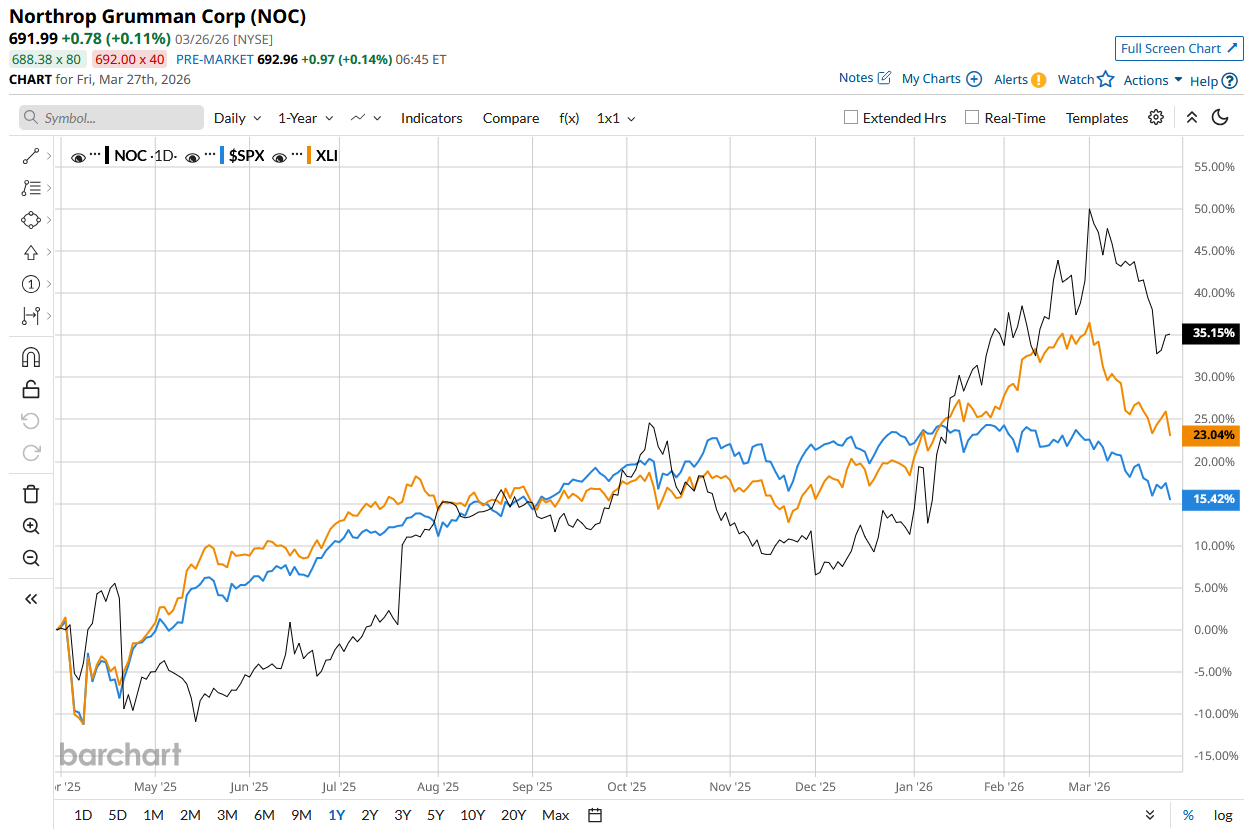Collapse the left drawing toolbar

30,599
